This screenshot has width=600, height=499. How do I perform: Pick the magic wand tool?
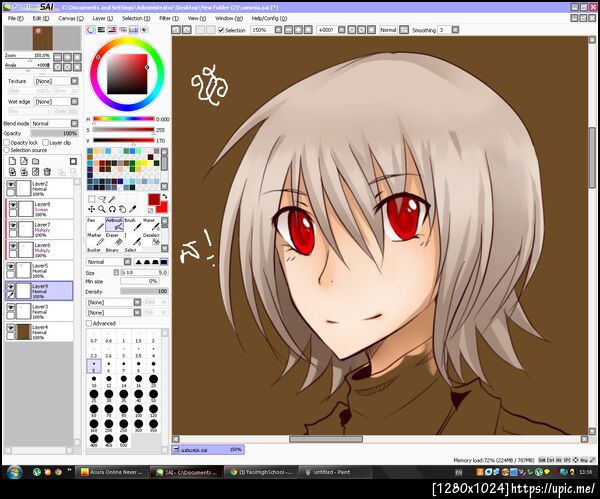point(112,199)
